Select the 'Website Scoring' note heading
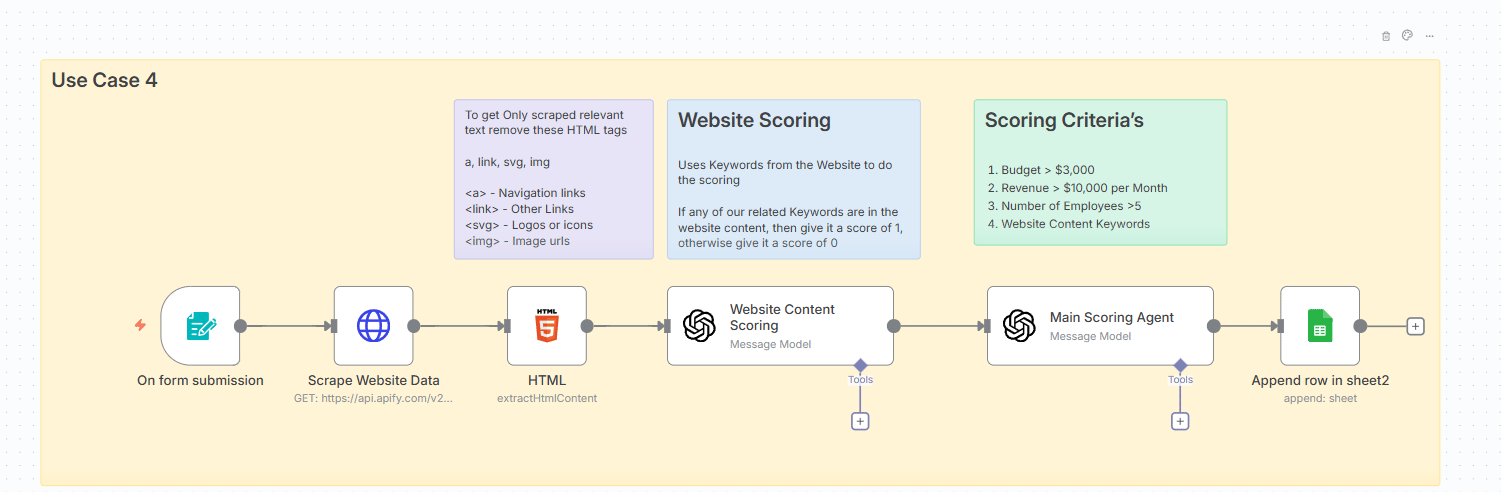Viewport: 1501px width, 492px height. [x=755, y=120]
